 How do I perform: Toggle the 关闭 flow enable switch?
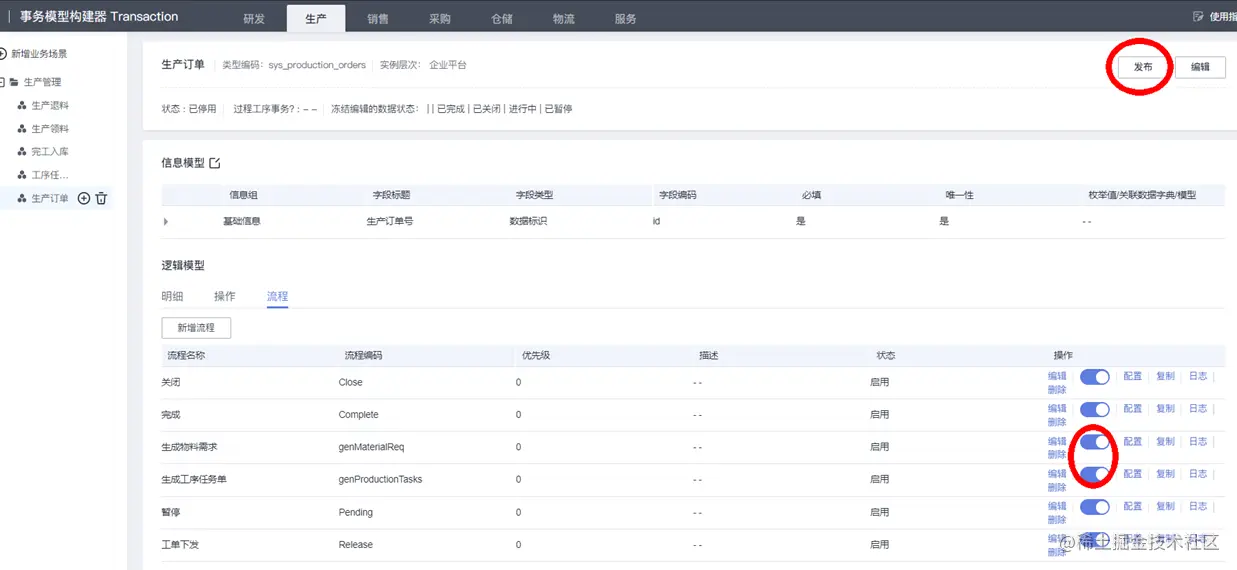[1095, 377]
